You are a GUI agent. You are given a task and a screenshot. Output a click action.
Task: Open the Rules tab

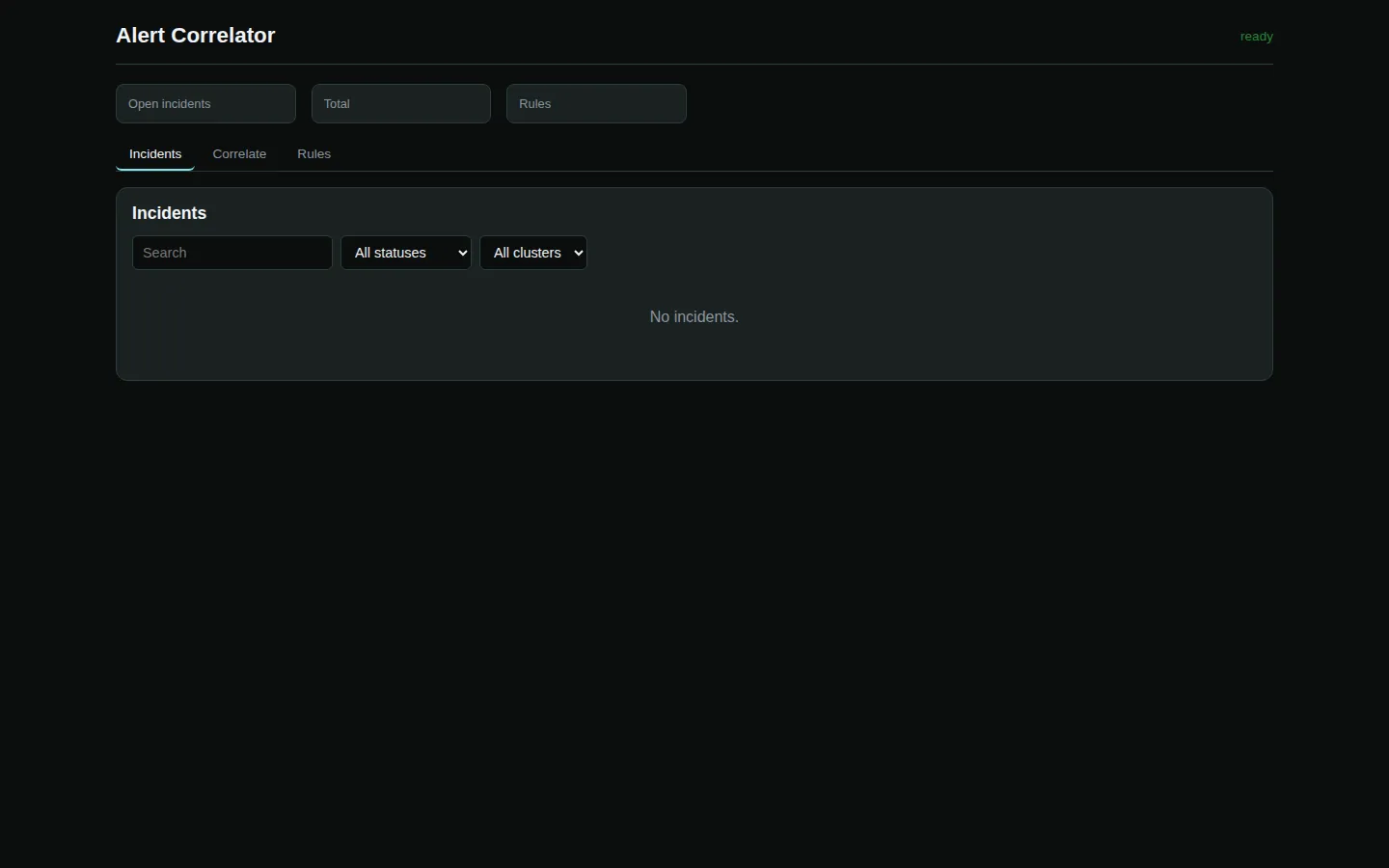[x=313, y=154]
